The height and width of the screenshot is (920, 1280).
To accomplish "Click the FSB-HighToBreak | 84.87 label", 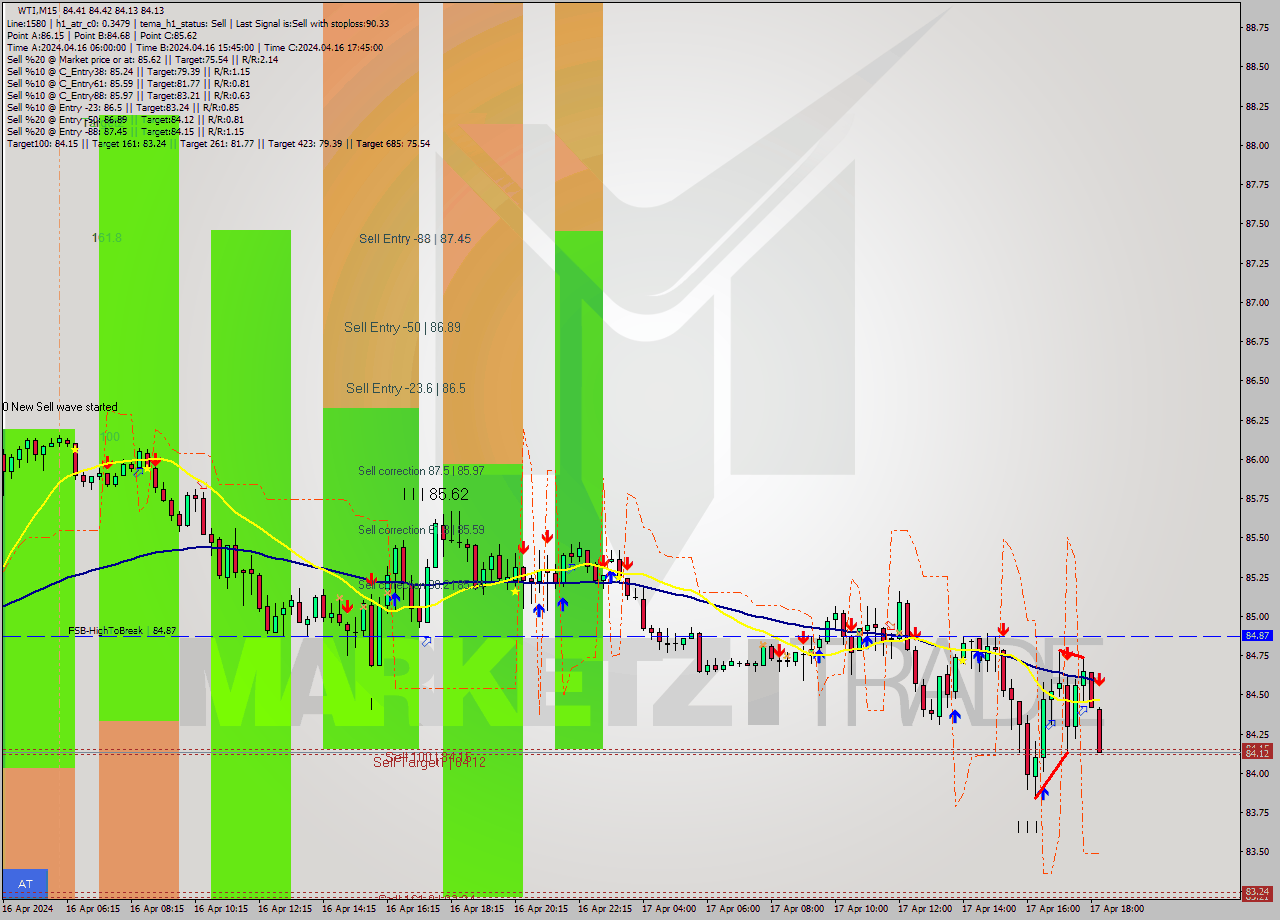I will (122, 631).
